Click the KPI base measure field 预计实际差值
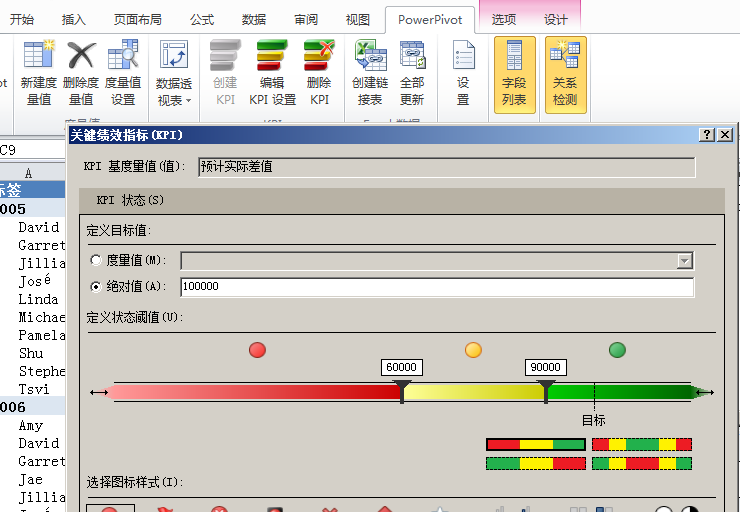 (446, 167)
